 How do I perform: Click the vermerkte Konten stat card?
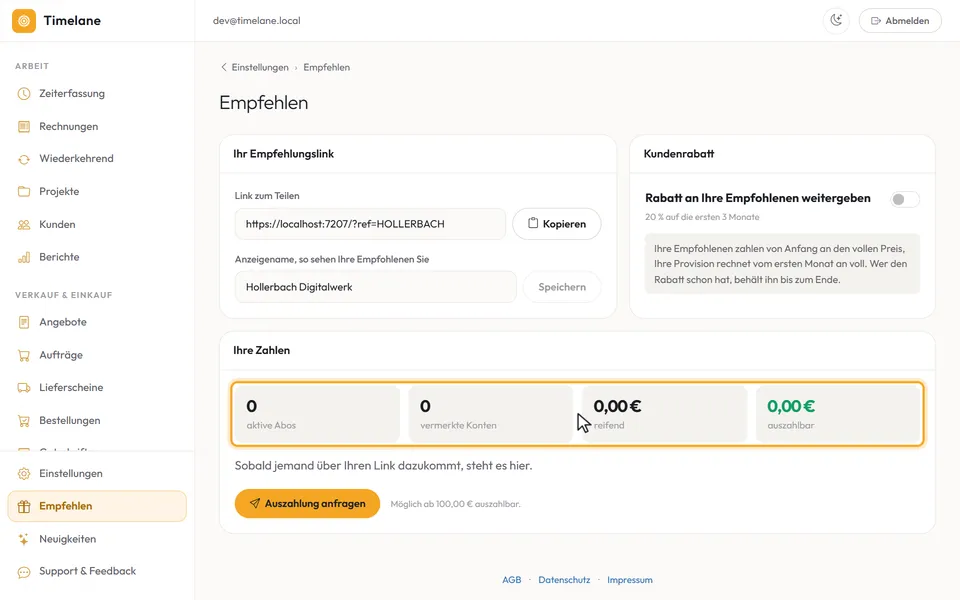[x=490, y=414]
